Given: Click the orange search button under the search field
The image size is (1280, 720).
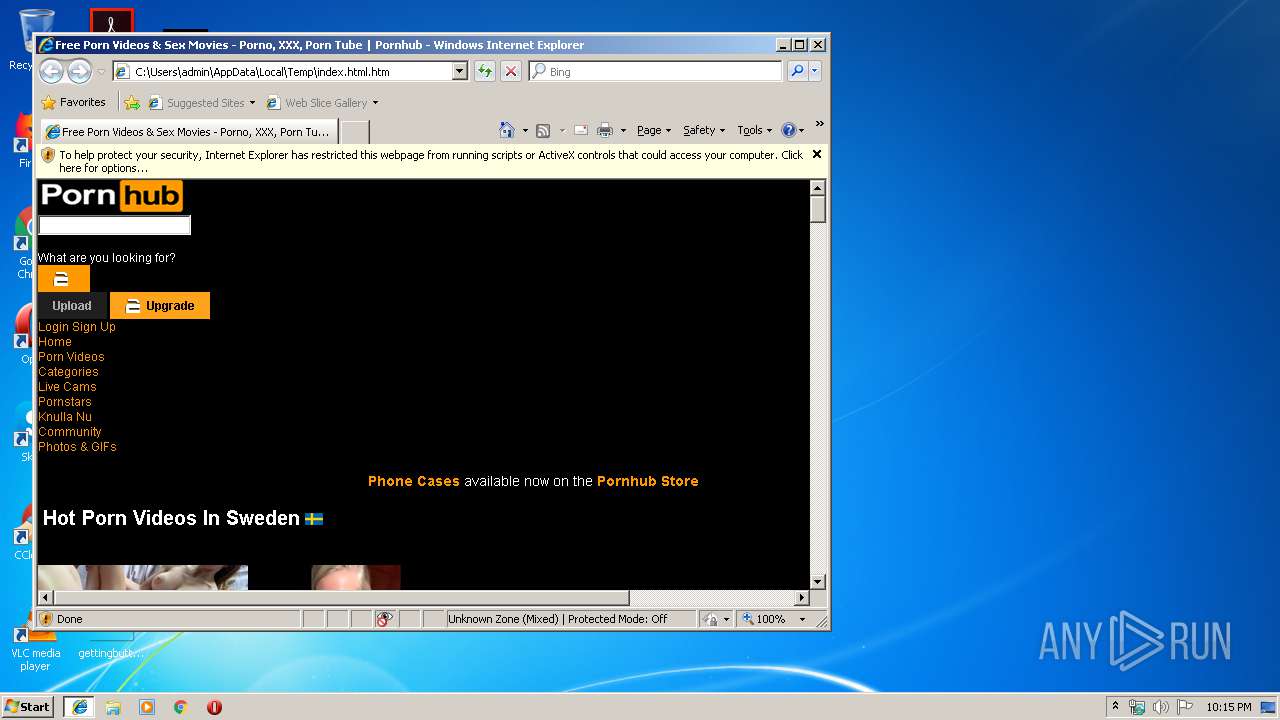Looking at the screenshot, I should coord(64,279).
